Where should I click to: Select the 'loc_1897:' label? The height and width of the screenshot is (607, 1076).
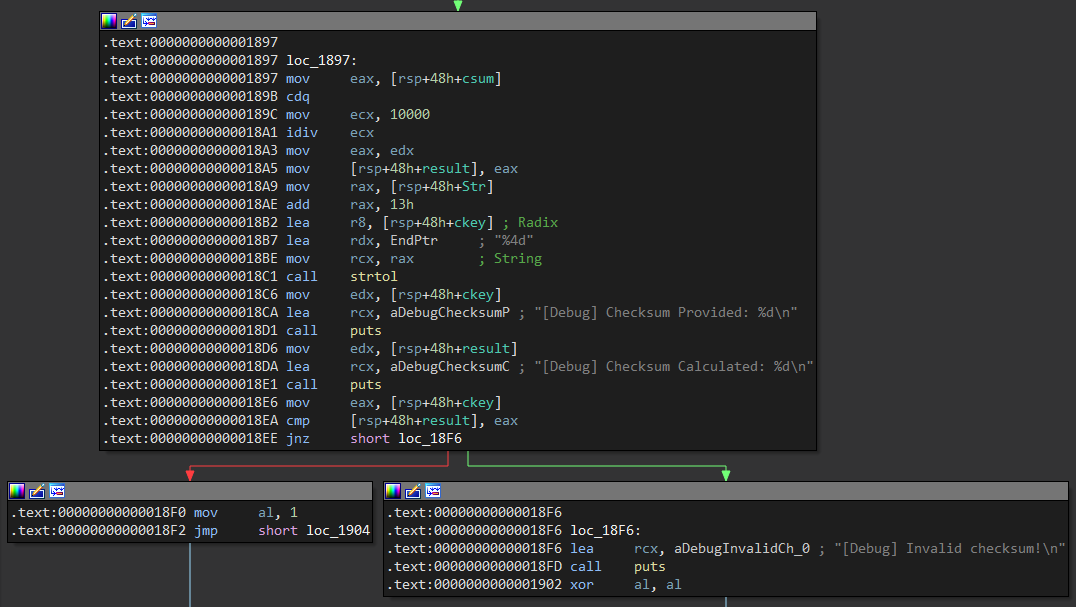[321, 60]
